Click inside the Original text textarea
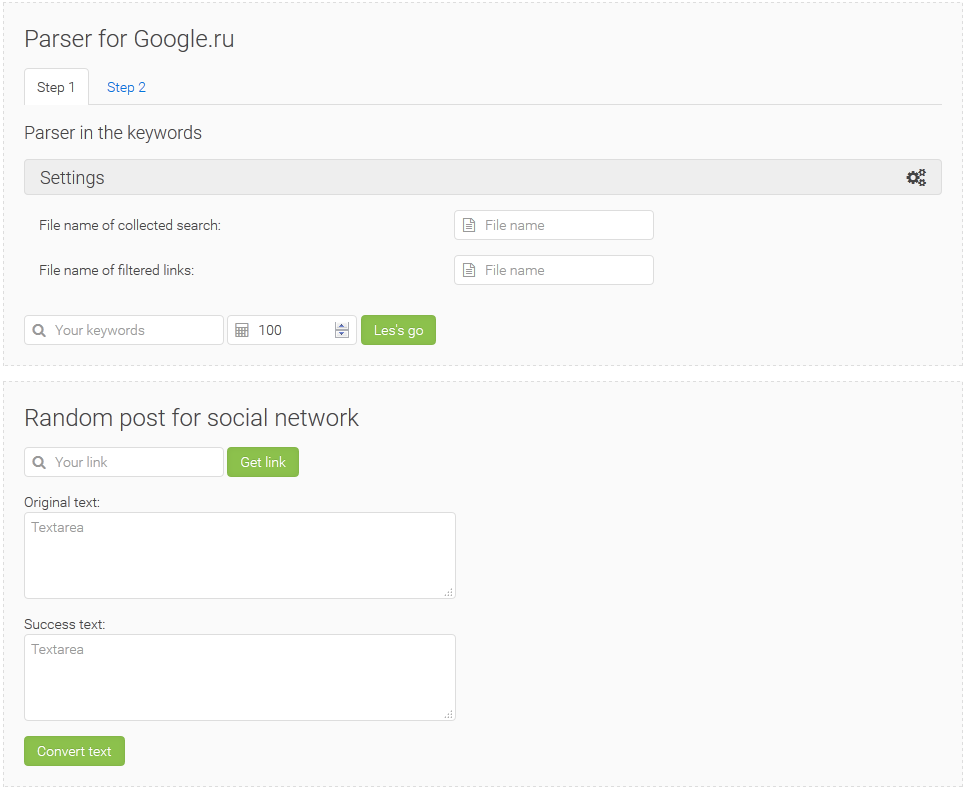The height and width of the screenshot is (800, 979). point(240,556)
